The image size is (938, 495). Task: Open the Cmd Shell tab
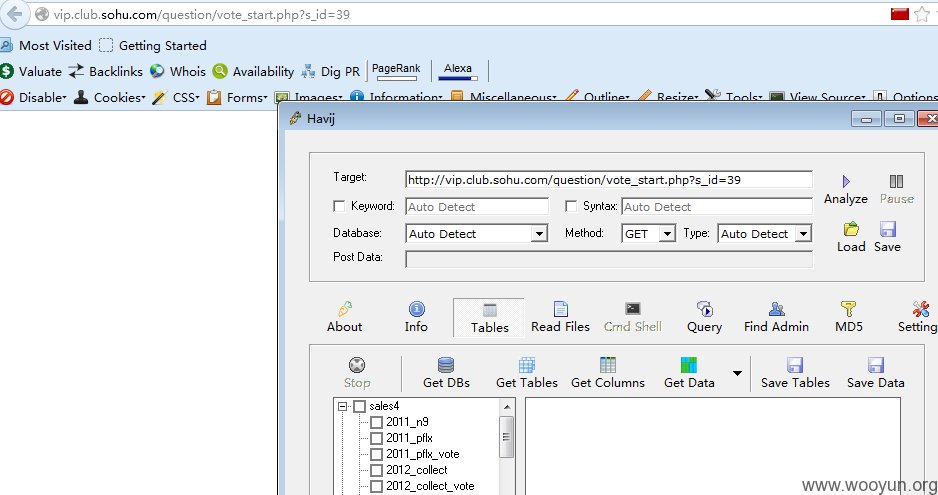click(x=632, y=317)
